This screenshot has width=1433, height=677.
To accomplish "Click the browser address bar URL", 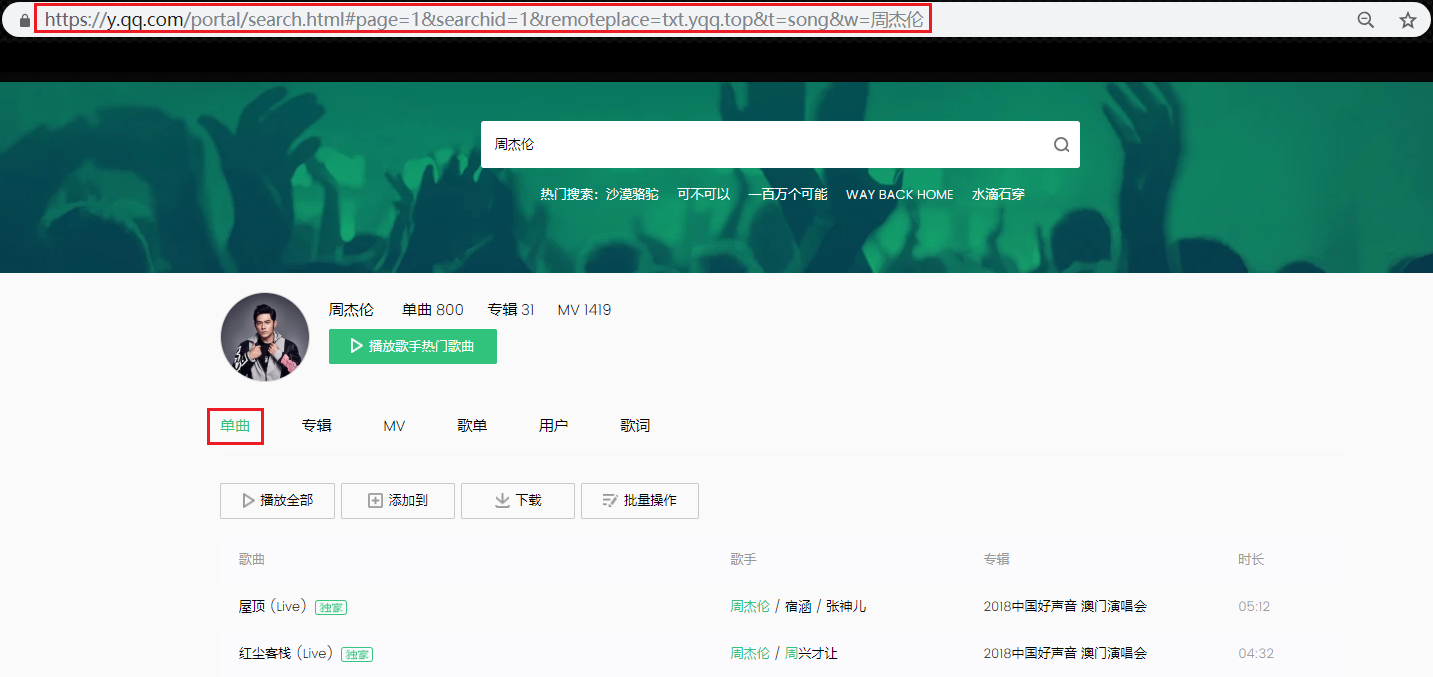I will (484, 19).
